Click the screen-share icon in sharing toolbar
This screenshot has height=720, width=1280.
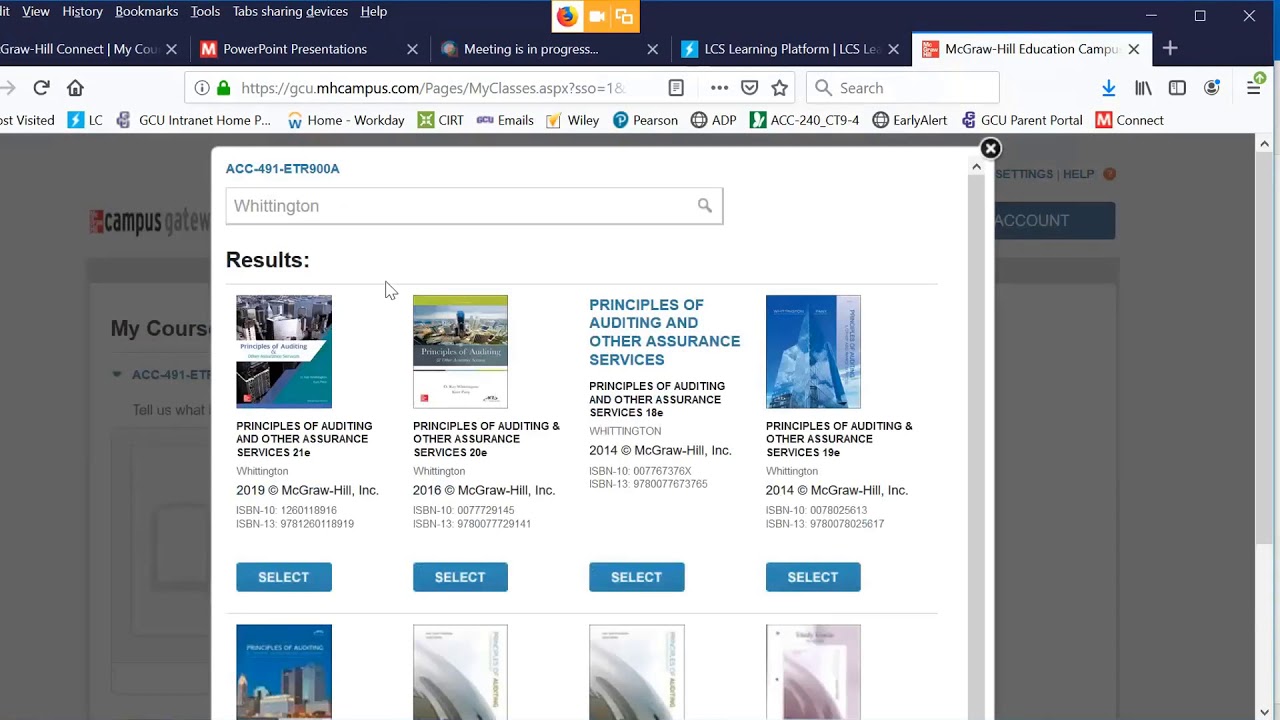click(624, 16)
